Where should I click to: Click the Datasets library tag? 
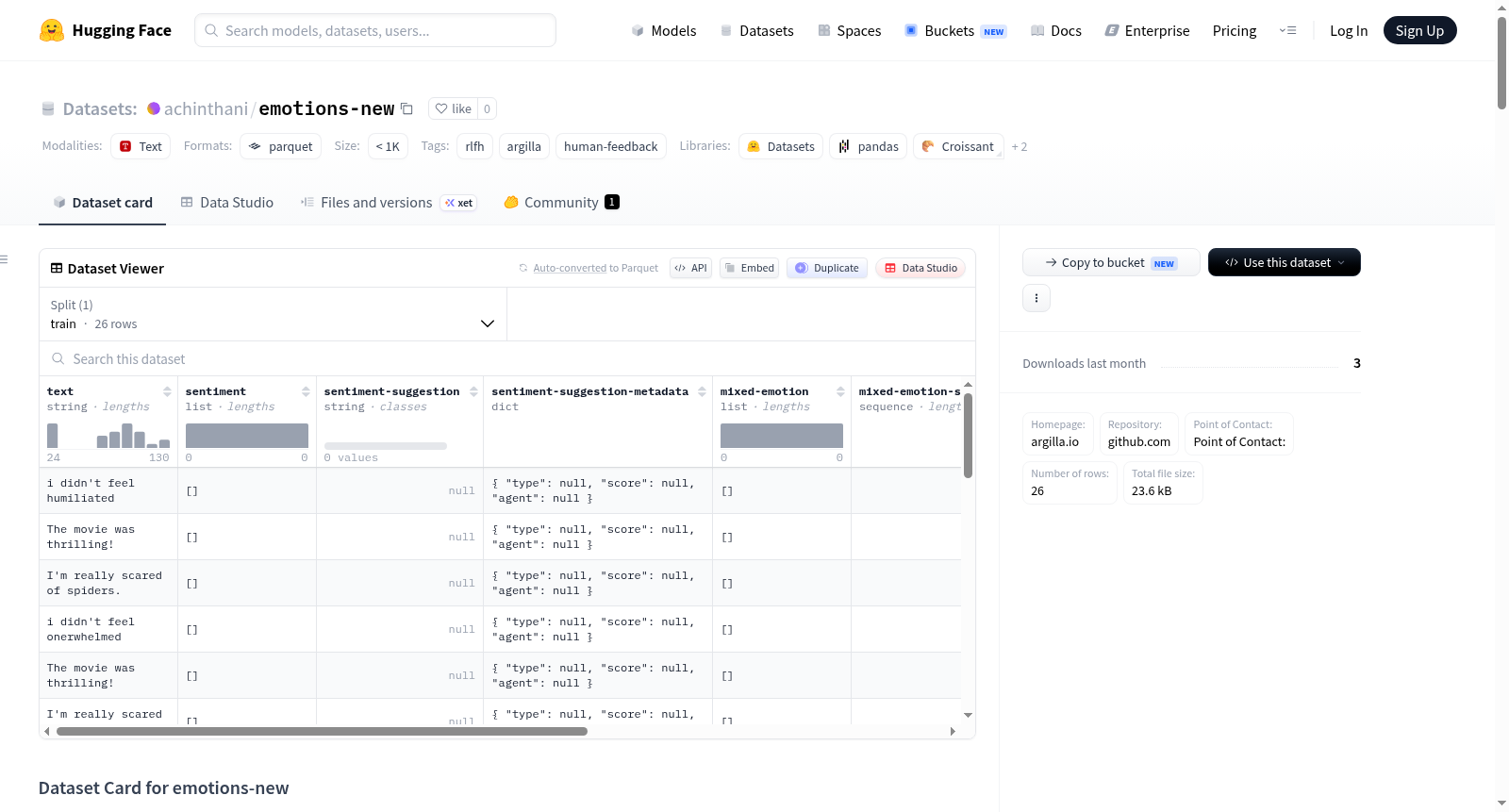tap(781, 146)
